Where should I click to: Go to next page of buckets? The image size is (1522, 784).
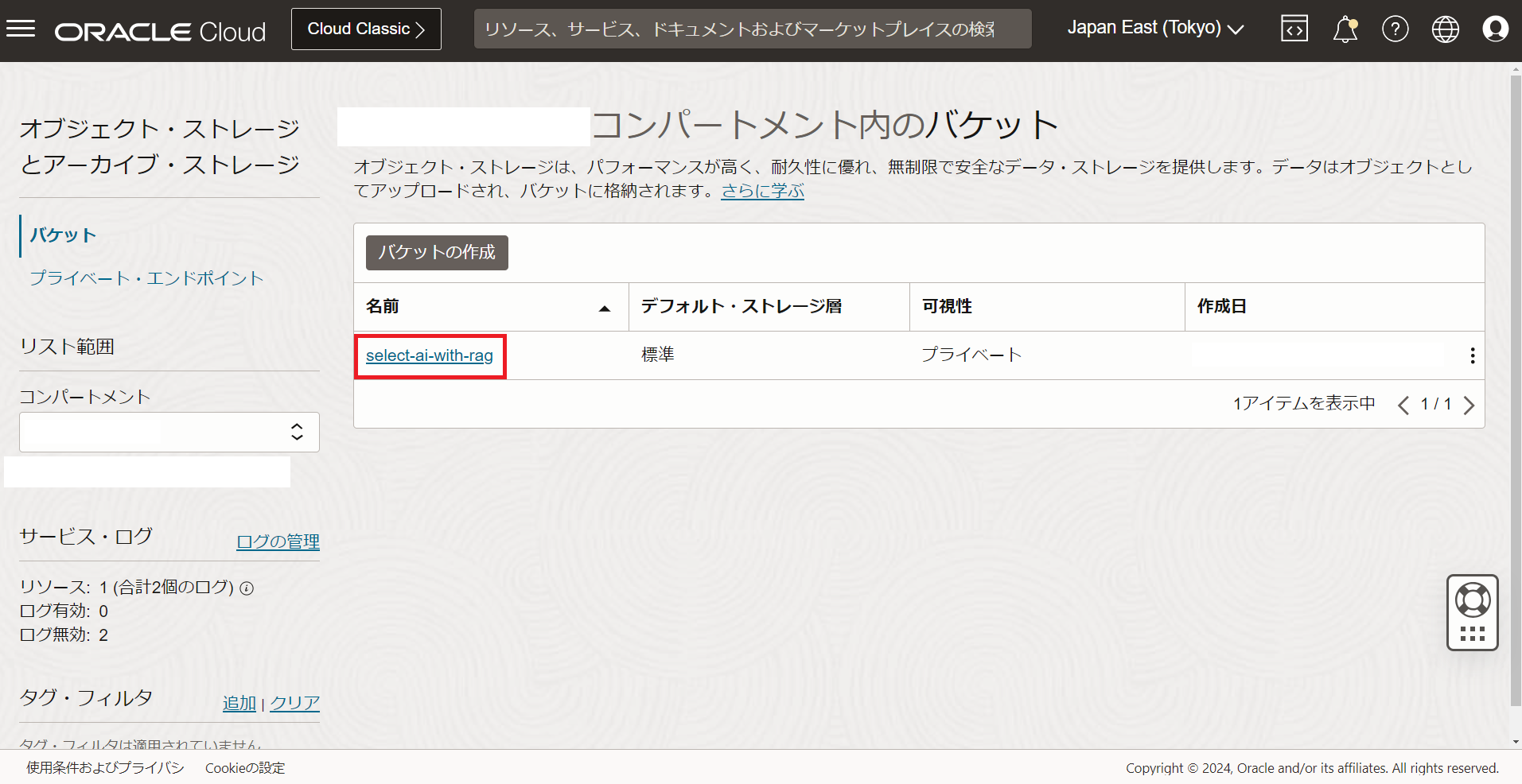tap(1469, 406)
